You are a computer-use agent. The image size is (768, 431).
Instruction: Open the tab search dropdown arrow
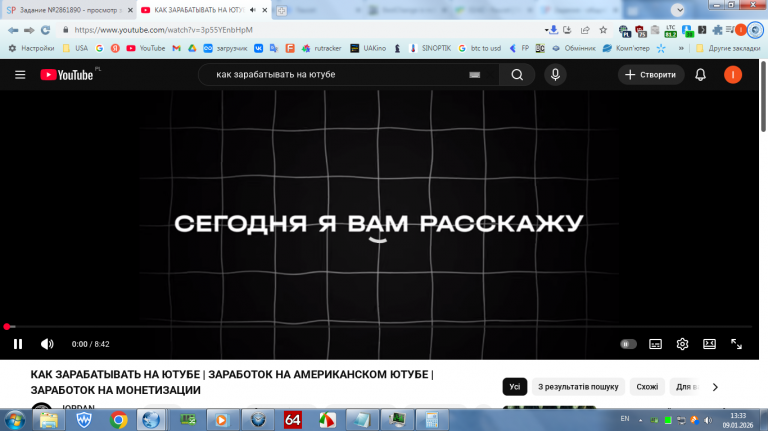pos(678,10)
